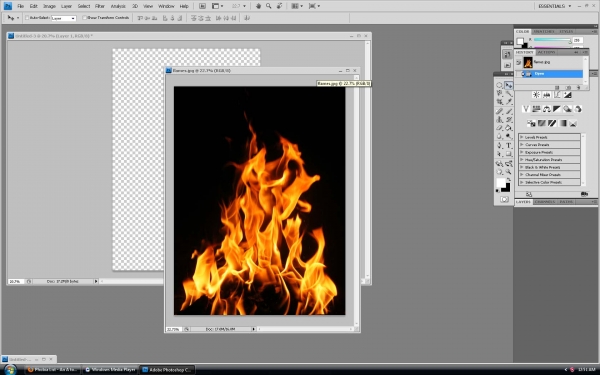Set history brush source to flame.jpg snapshot
This screenshot has height=375, width=600.
pos(518,62)
